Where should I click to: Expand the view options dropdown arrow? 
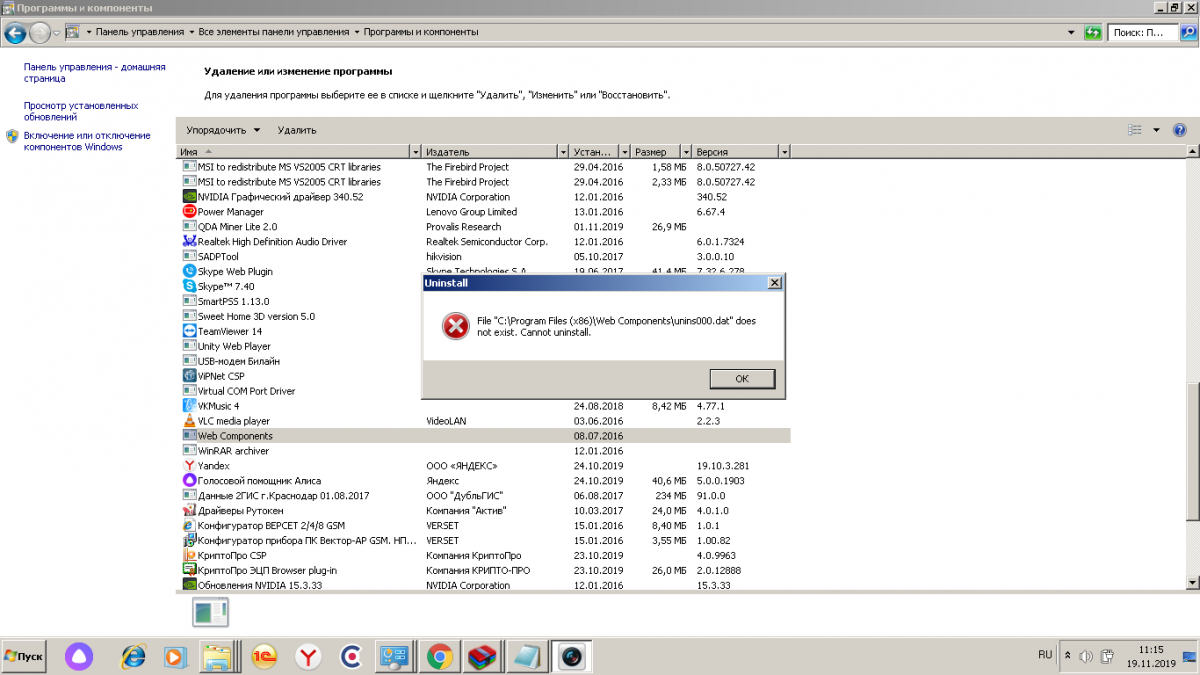coord(1156,130)
